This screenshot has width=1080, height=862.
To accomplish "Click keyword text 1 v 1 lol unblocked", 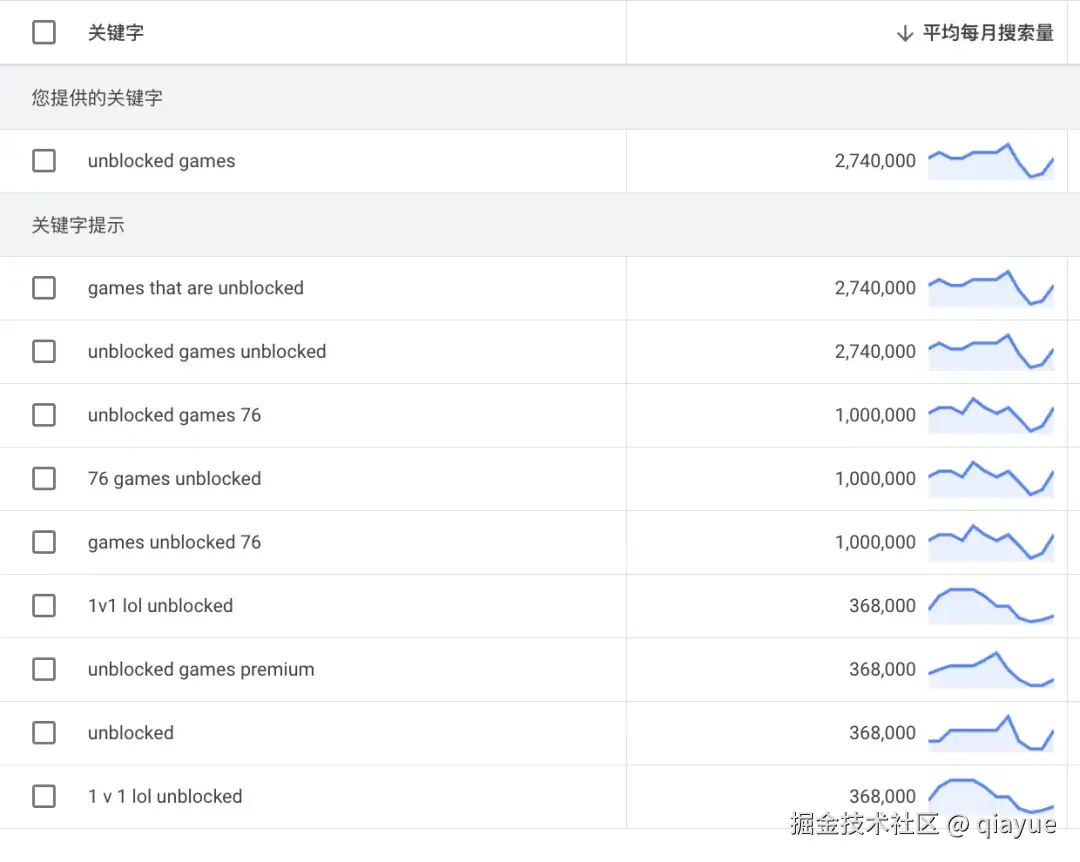I will click(165, 797).
